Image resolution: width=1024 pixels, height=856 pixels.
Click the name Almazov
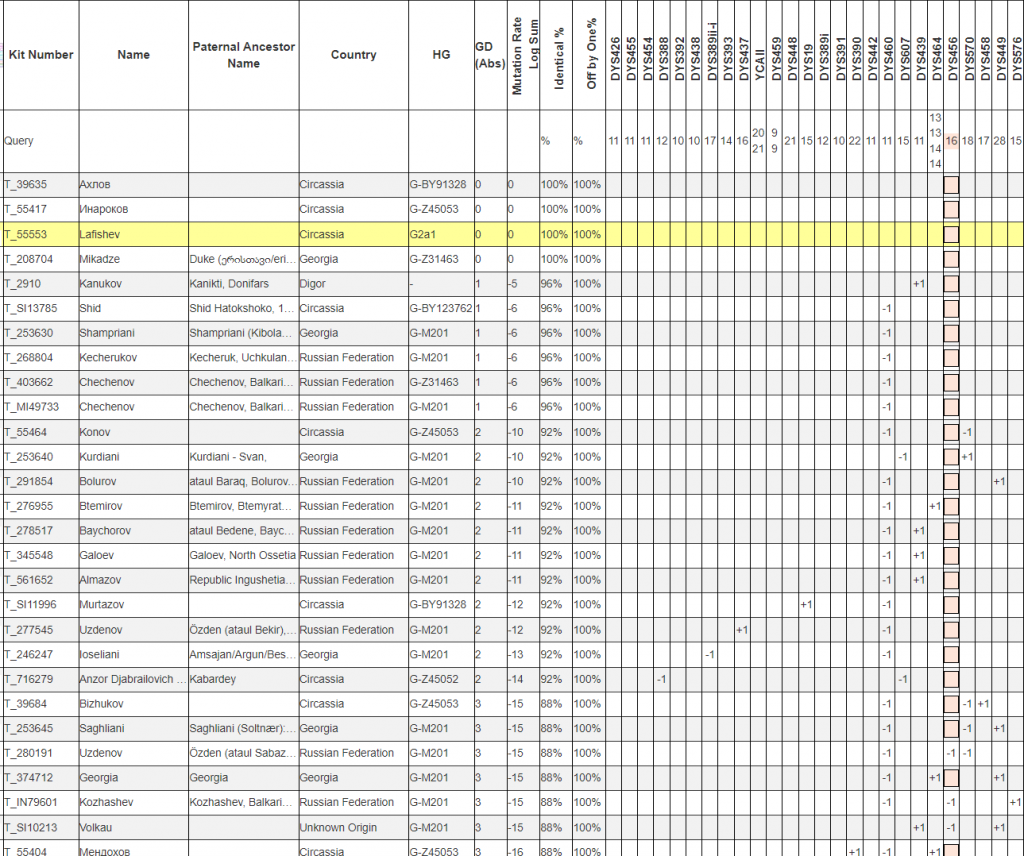click(99, 580)
